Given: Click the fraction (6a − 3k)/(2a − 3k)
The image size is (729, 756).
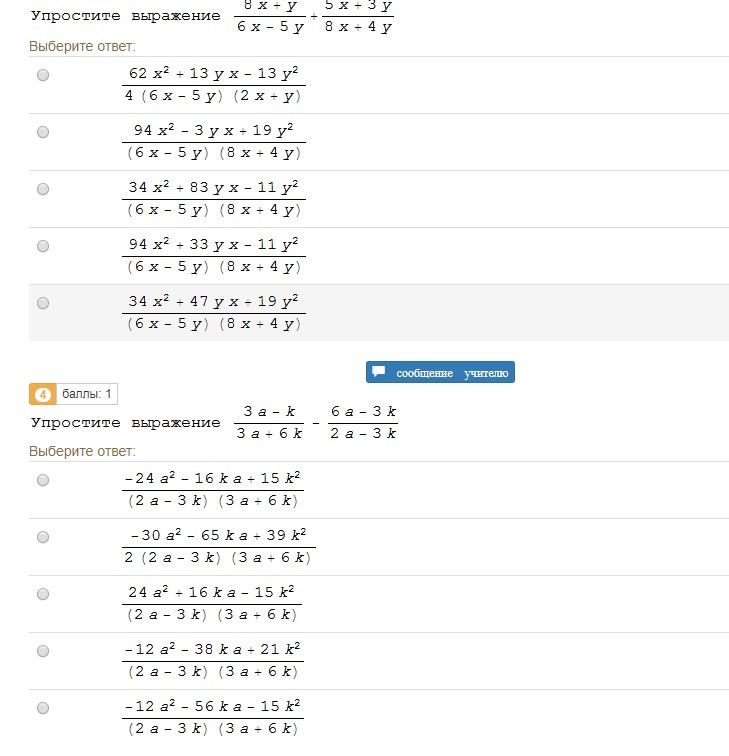Looking at the screenshot, I should pos(364,422).
